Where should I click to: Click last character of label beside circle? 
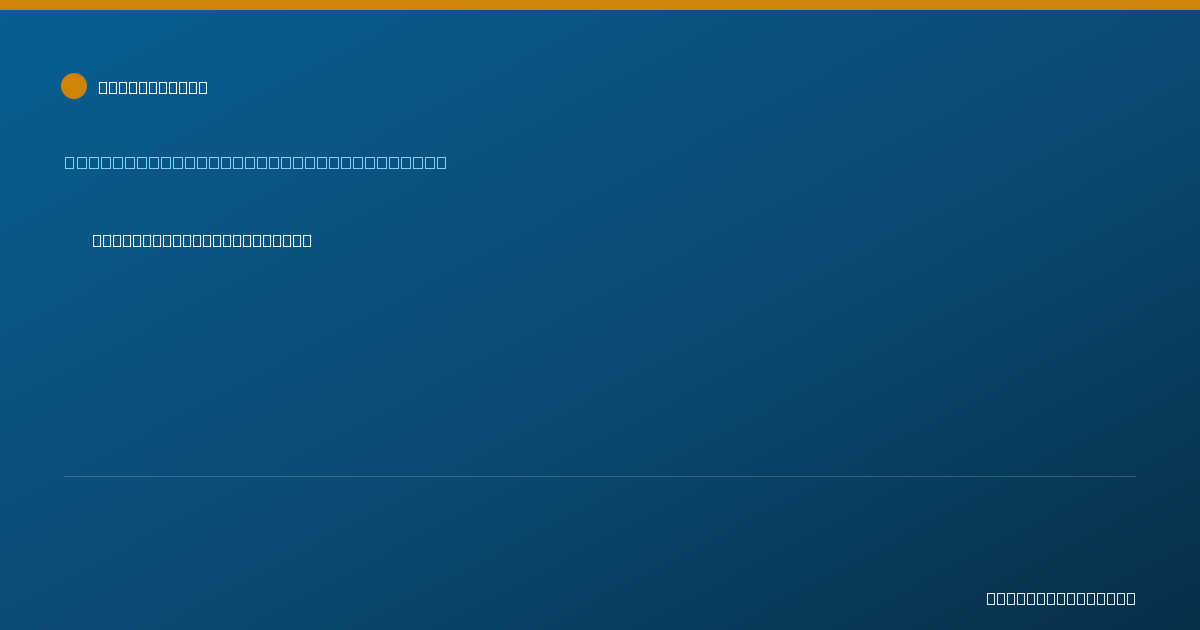203,87
